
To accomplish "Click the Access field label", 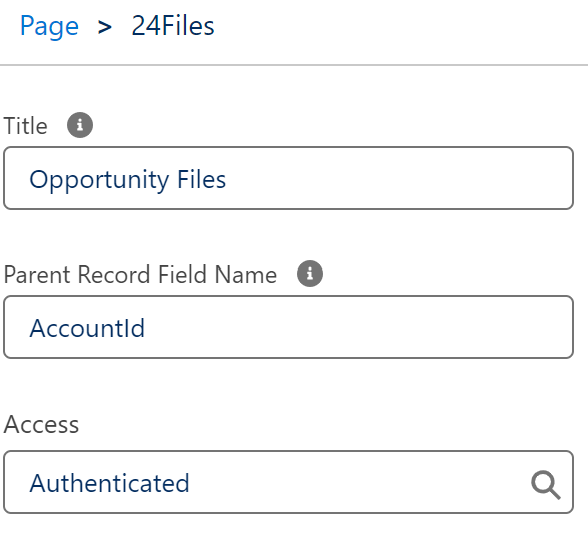I will [x=41, y=424].
